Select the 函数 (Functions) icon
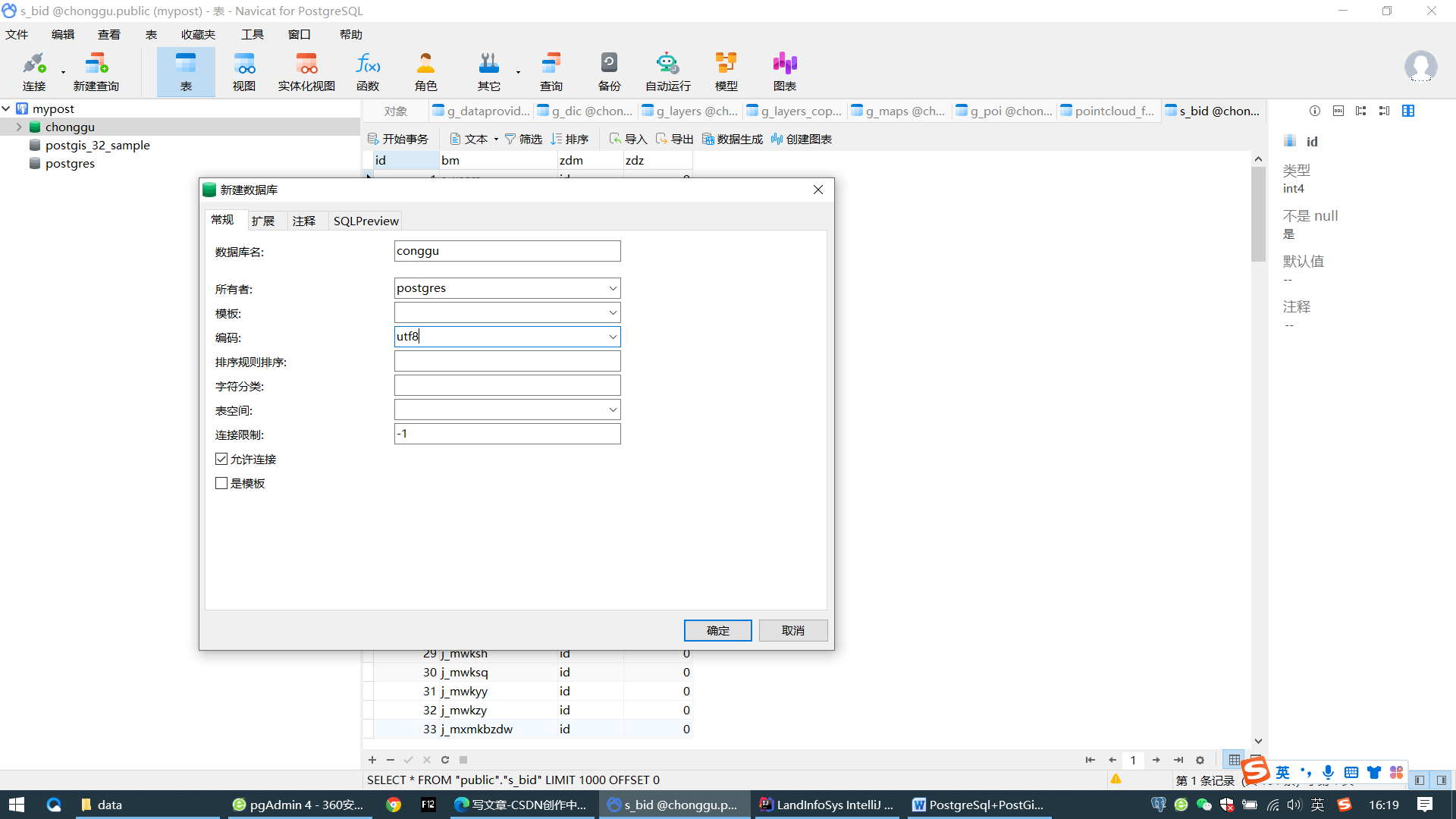The width and height of the screenshot is (1456, 819). (x=368, y=71)
